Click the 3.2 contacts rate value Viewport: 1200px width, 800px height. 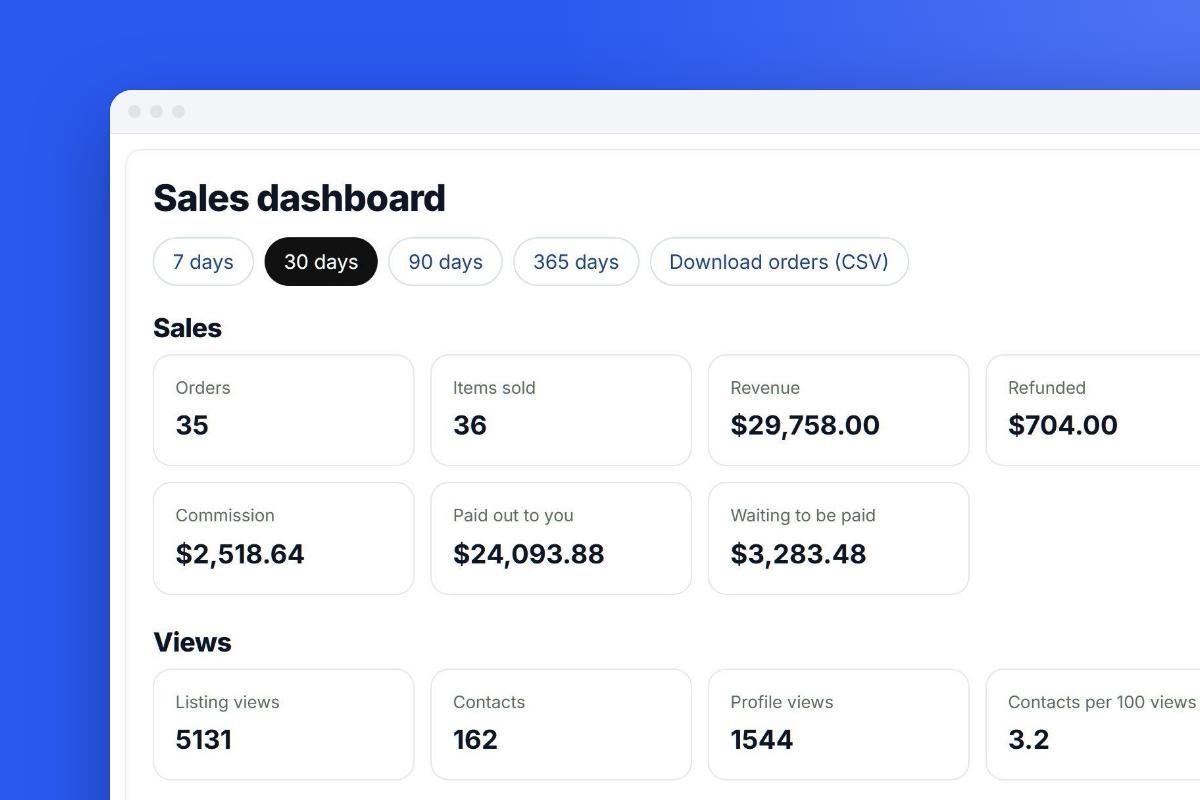(1029, 740)
